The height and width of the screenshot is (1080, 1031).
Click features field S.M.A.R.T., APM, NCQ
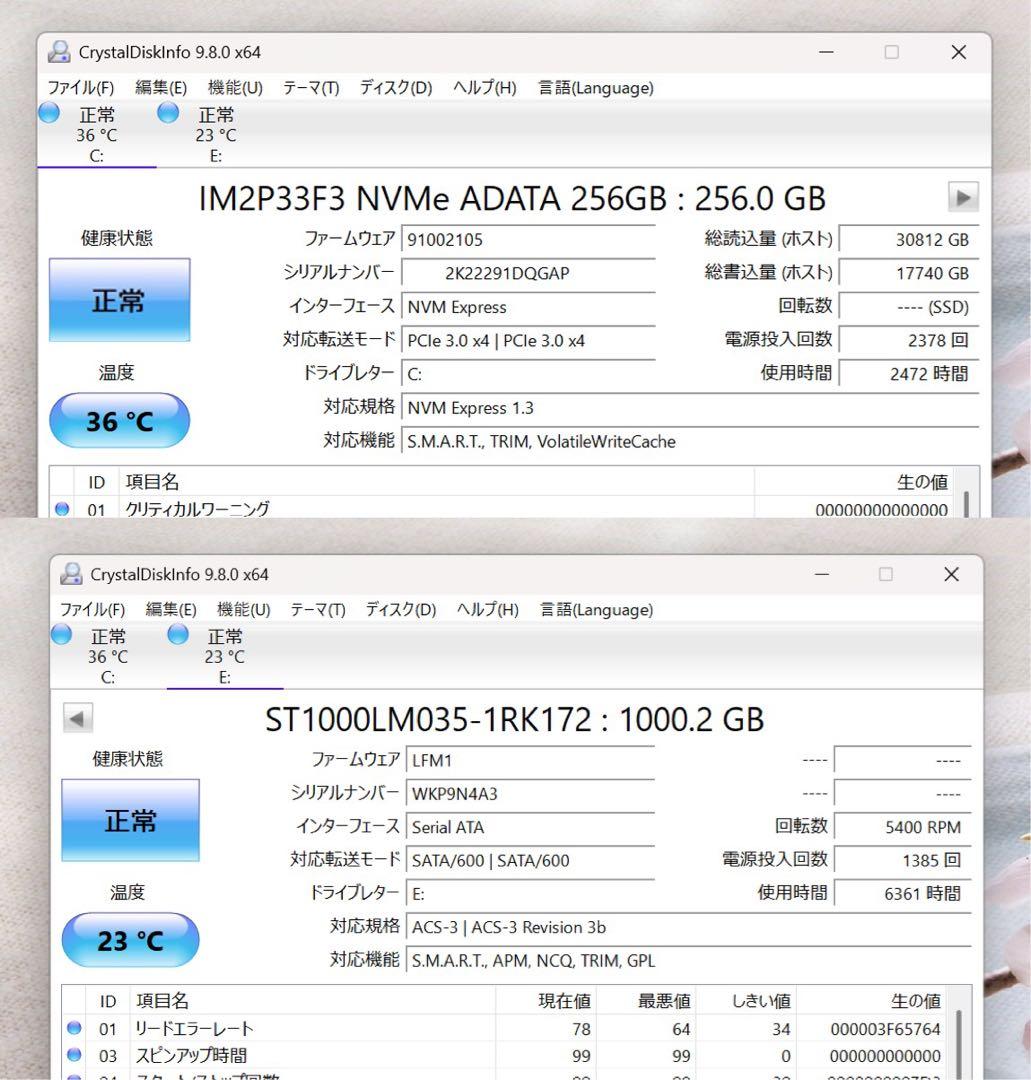689,960
